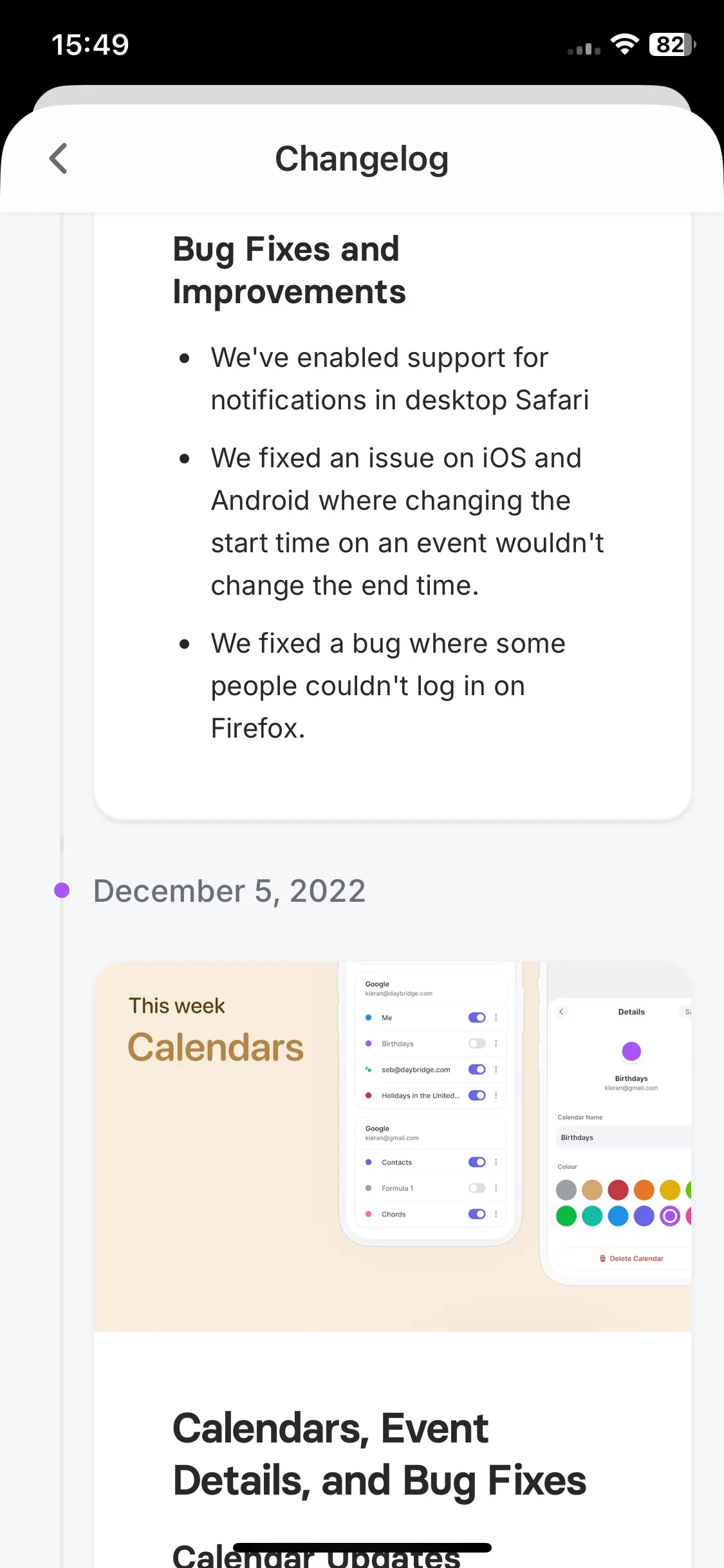Toggle the Birthdays calendar switch

477,1043
